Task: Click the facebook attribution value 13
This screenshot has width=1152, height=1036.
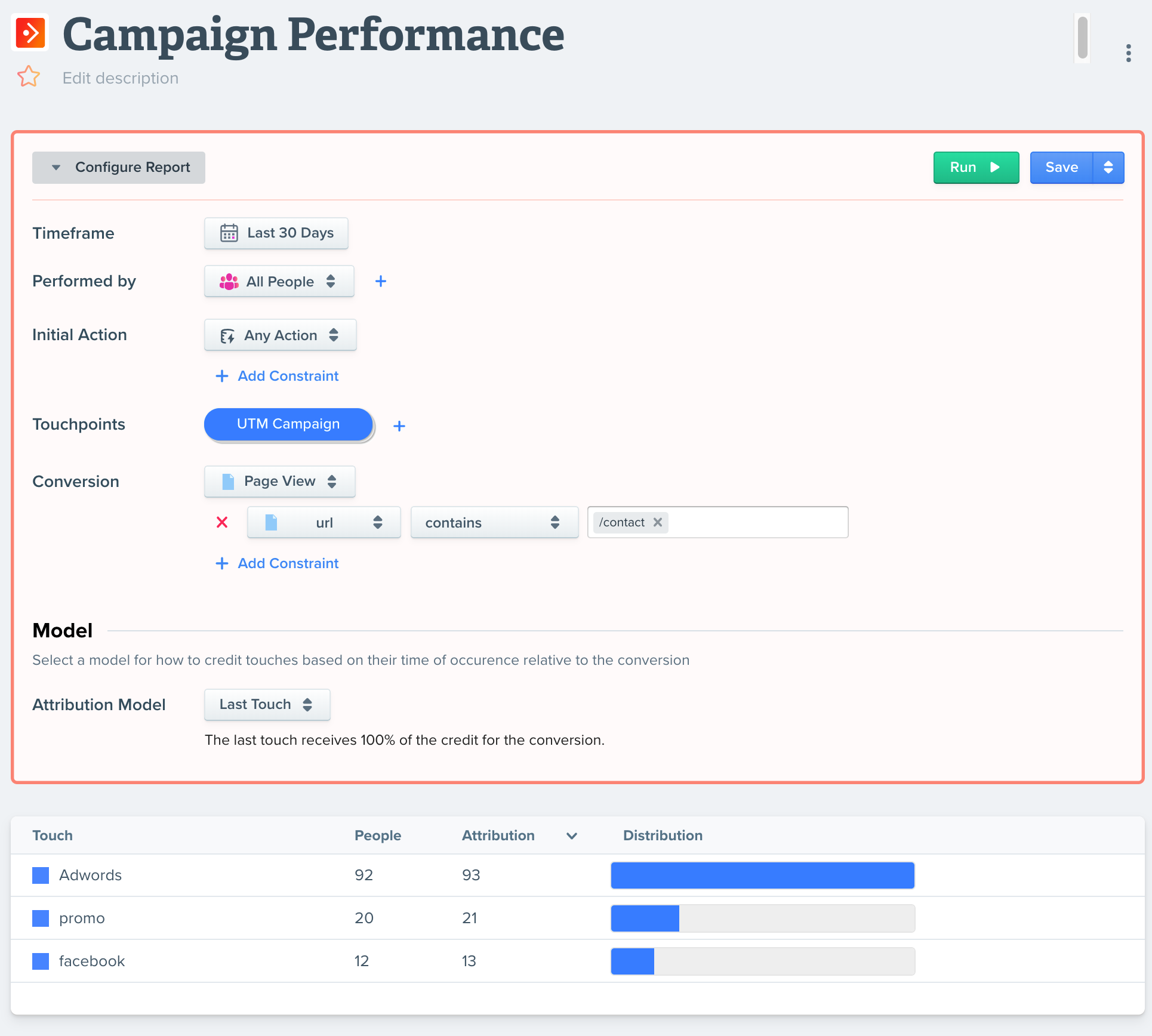Action: (x=469, y=961)
